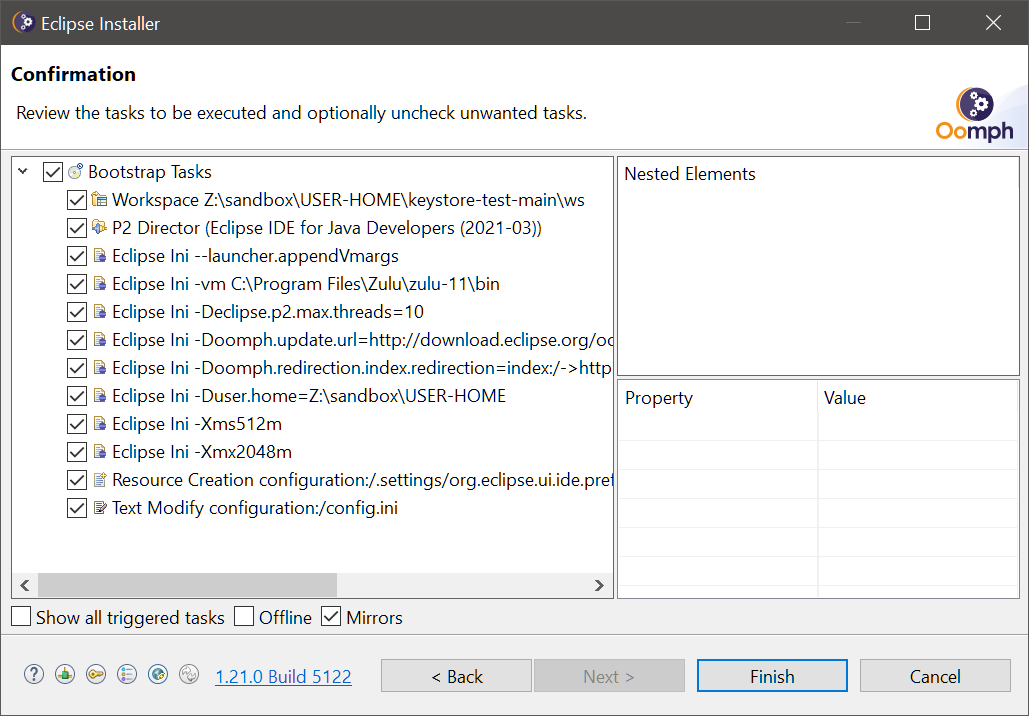Click the Finish button

pos(772,676)
